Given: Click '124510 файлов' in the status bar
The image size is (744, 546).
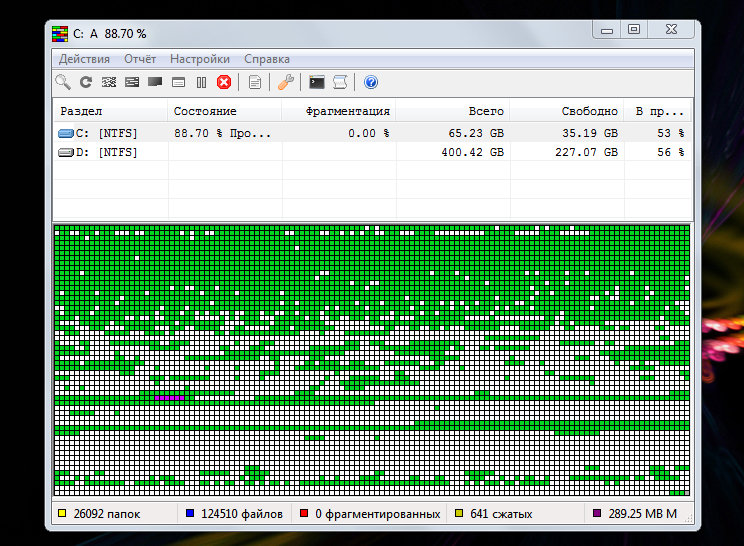Looking at the screenshot, I should tap(242, 514).
